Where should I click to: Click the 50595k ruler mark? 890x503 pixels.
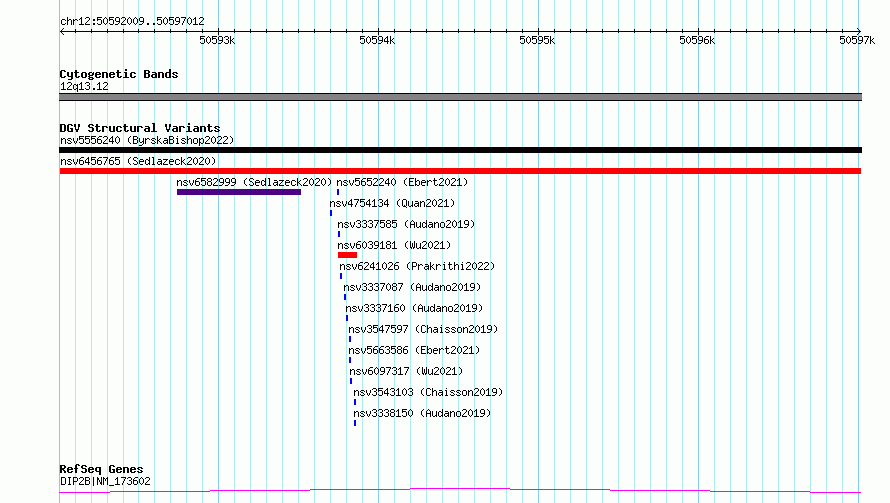point(538,40)
